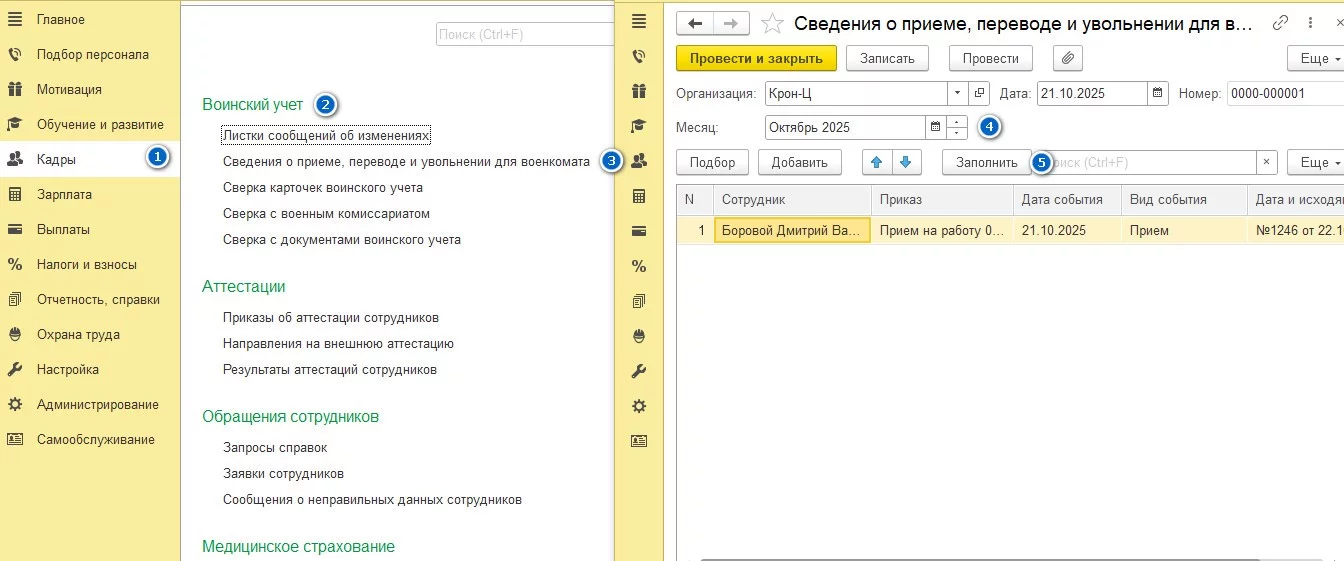1344x561 pixels.
Task: Open the calendar picker for the Месяц field
Action: [x=936, y=127]
